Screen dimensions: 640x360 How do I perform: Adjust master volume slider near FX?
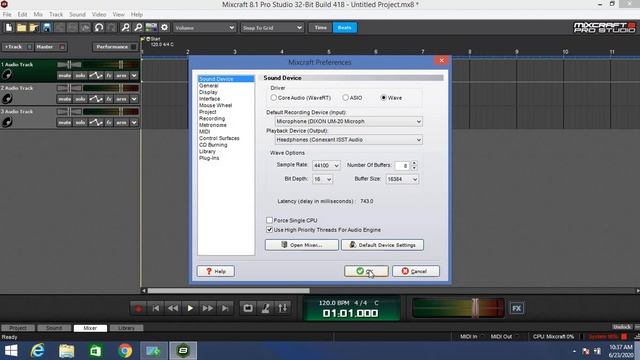(x=475, y=308)
